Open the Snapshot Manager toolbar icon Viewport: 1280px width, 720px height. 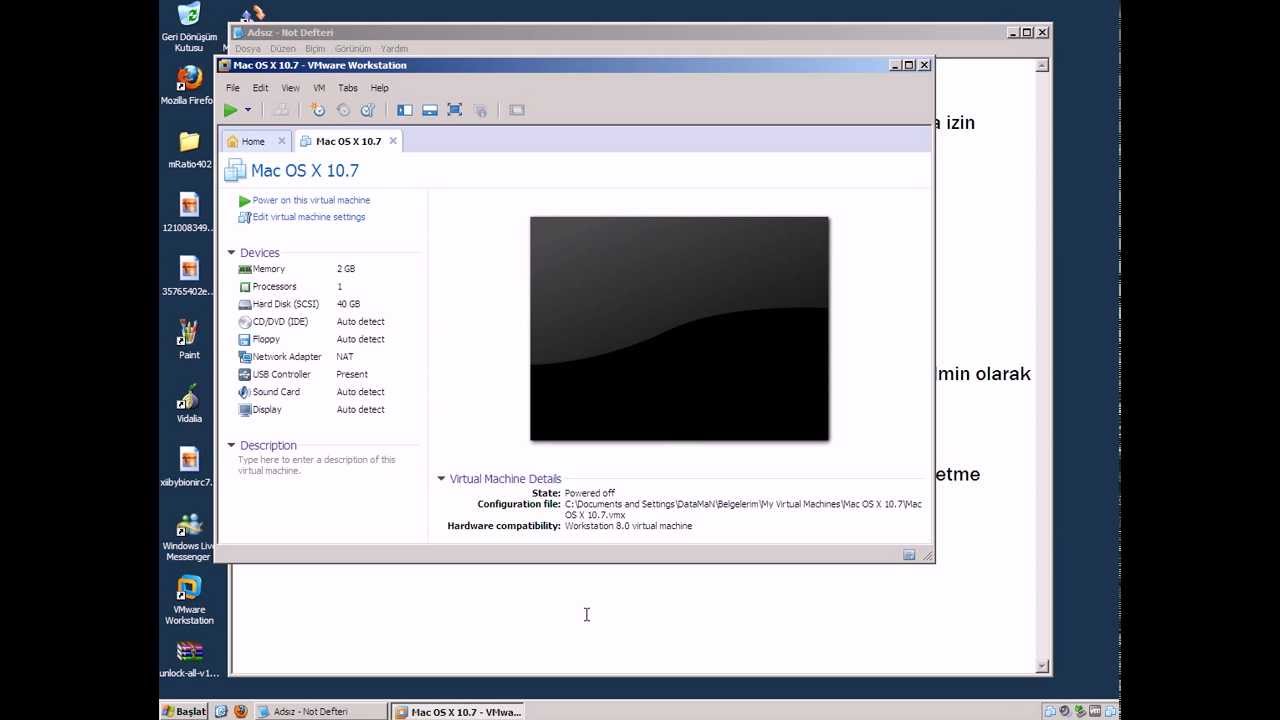click(368, 110)
